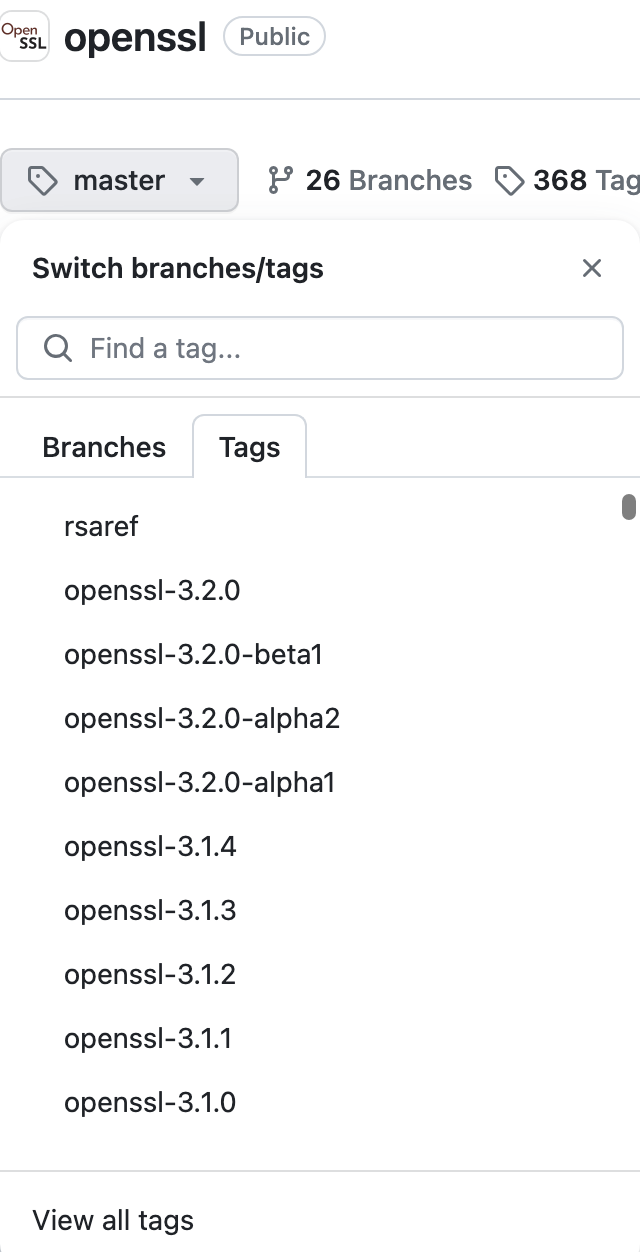
Task: Click inside the Find a tag search box
Action: click(320, 348)
